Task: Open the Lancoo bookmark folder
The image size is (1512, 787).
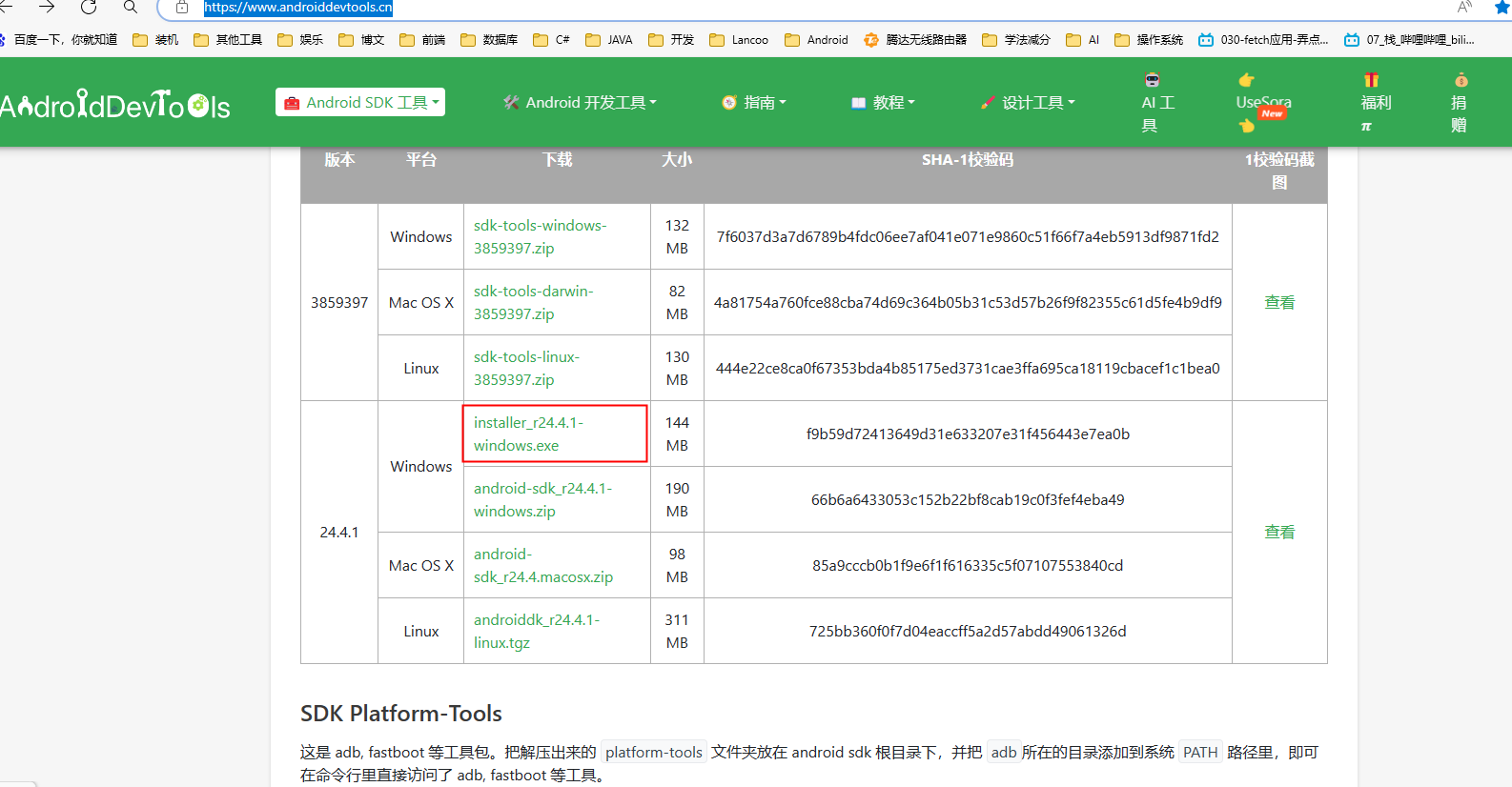Action: click(x=739, y=40)
